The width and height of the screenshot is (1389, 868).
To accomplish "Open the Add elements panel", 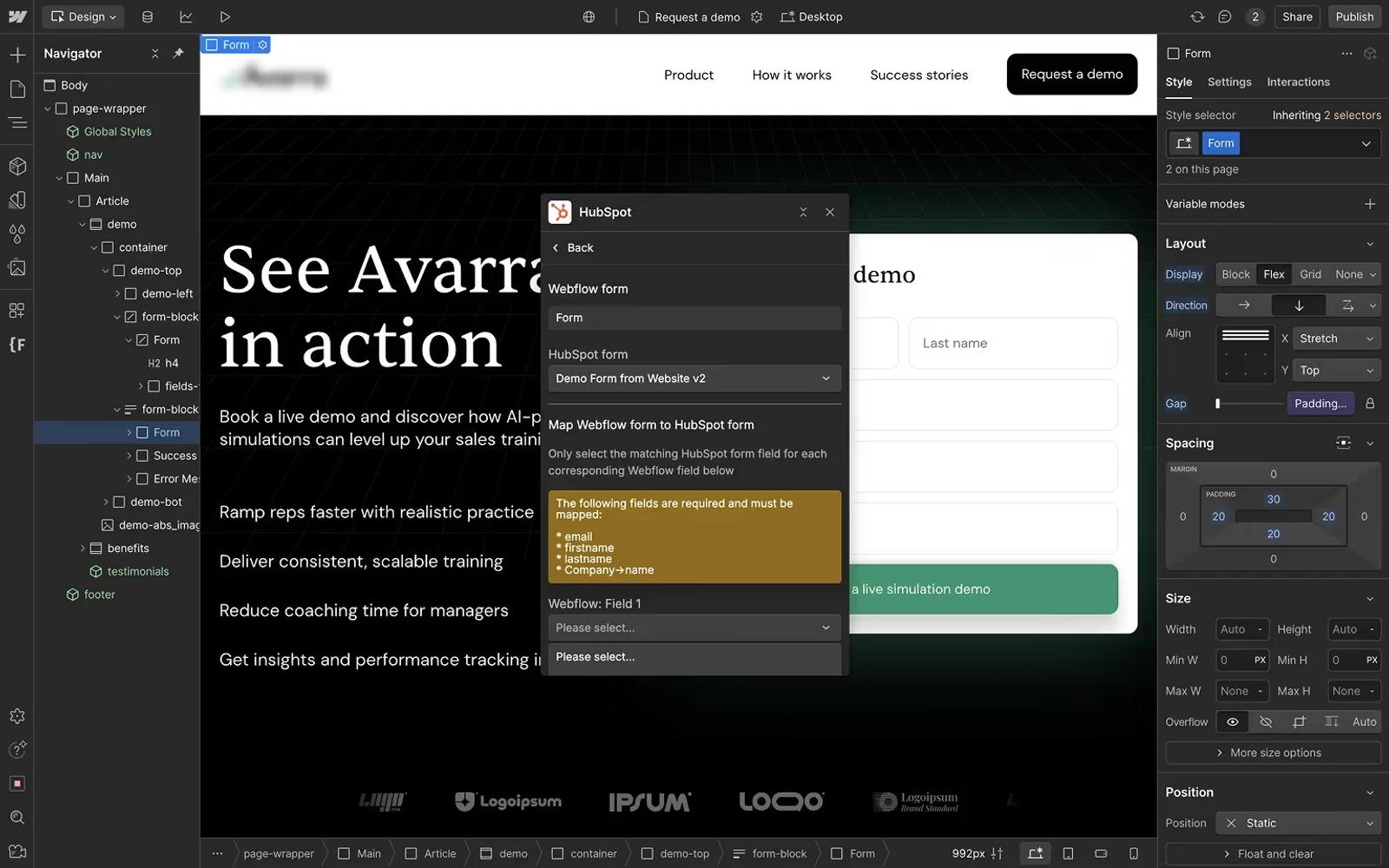I will (17, 55).
